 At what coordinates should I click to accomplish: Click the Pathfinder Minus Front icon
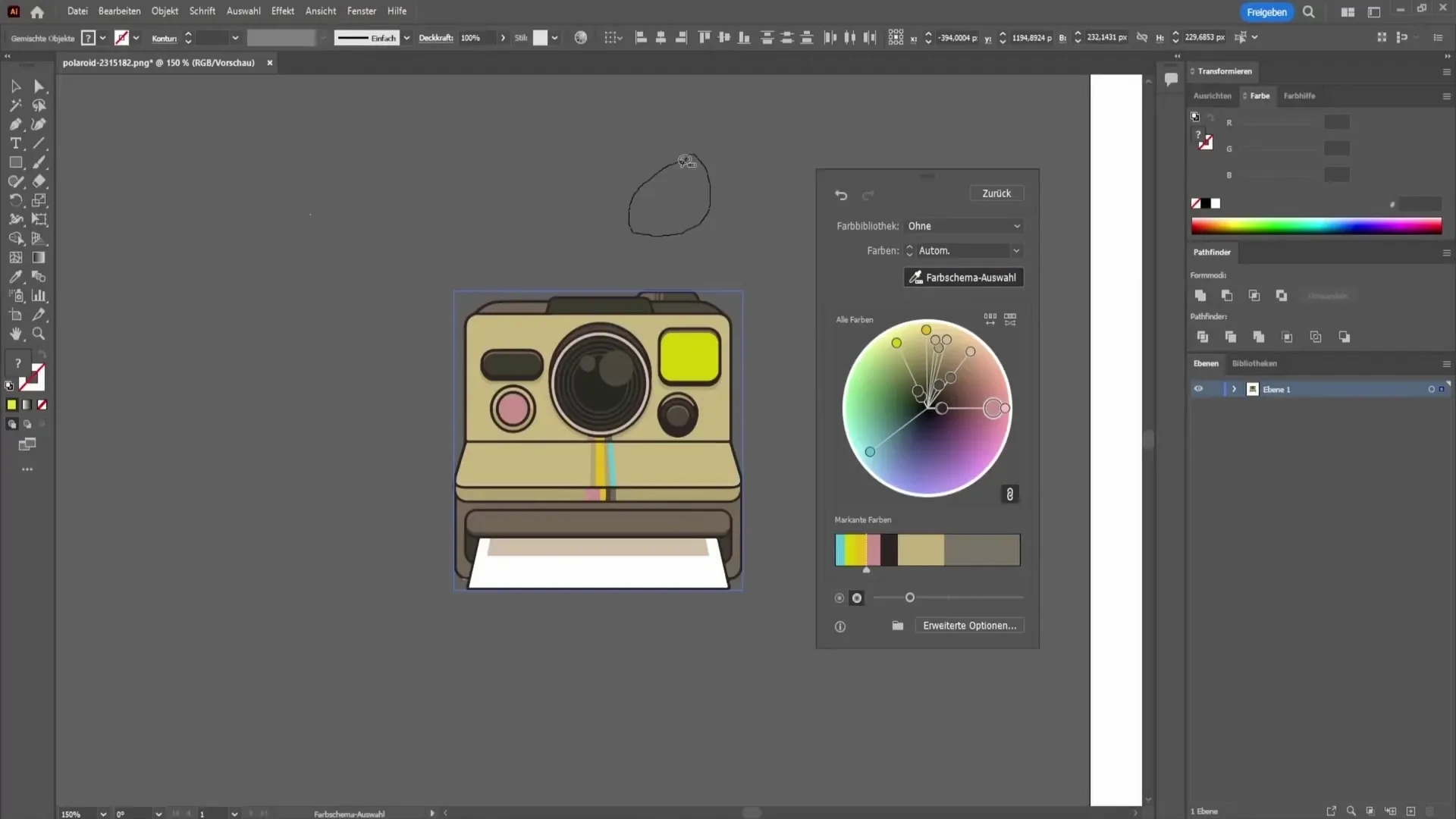[x=1227, y=296]
